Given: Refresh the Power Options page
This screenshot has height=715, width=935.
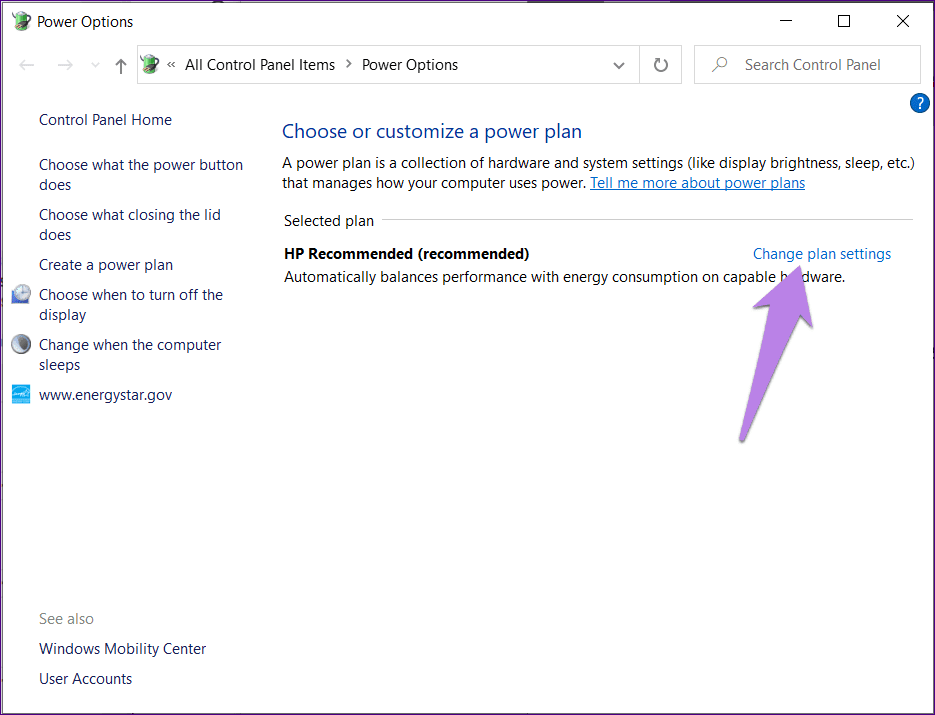Looking at the screenshot, I should [x=661, y=64].
